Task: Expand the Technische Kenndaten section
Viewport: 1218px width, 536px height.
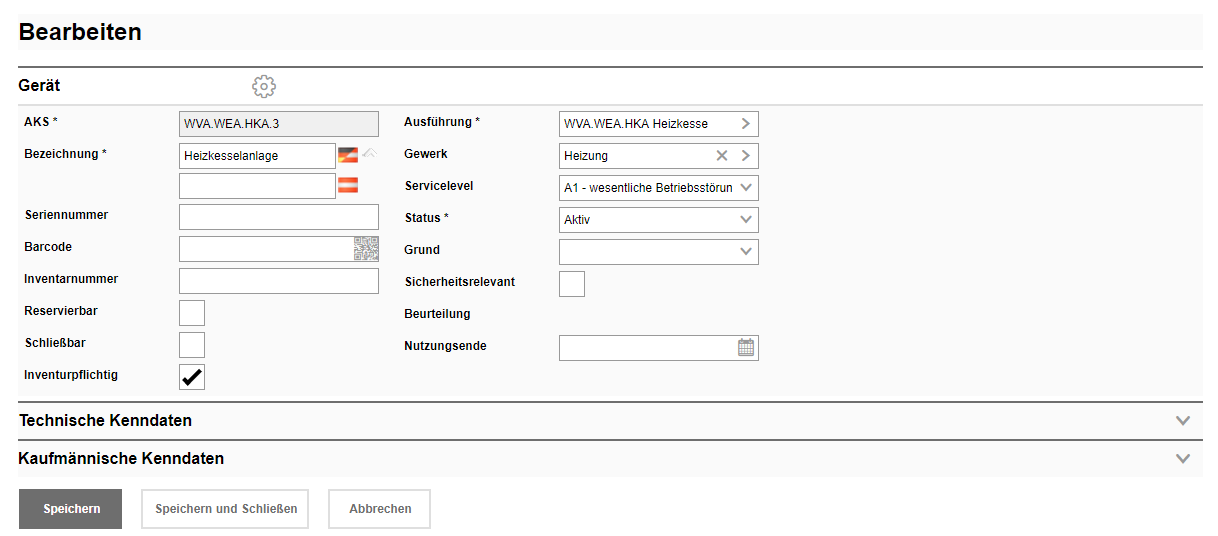Action: click(x=1183, y=421)
